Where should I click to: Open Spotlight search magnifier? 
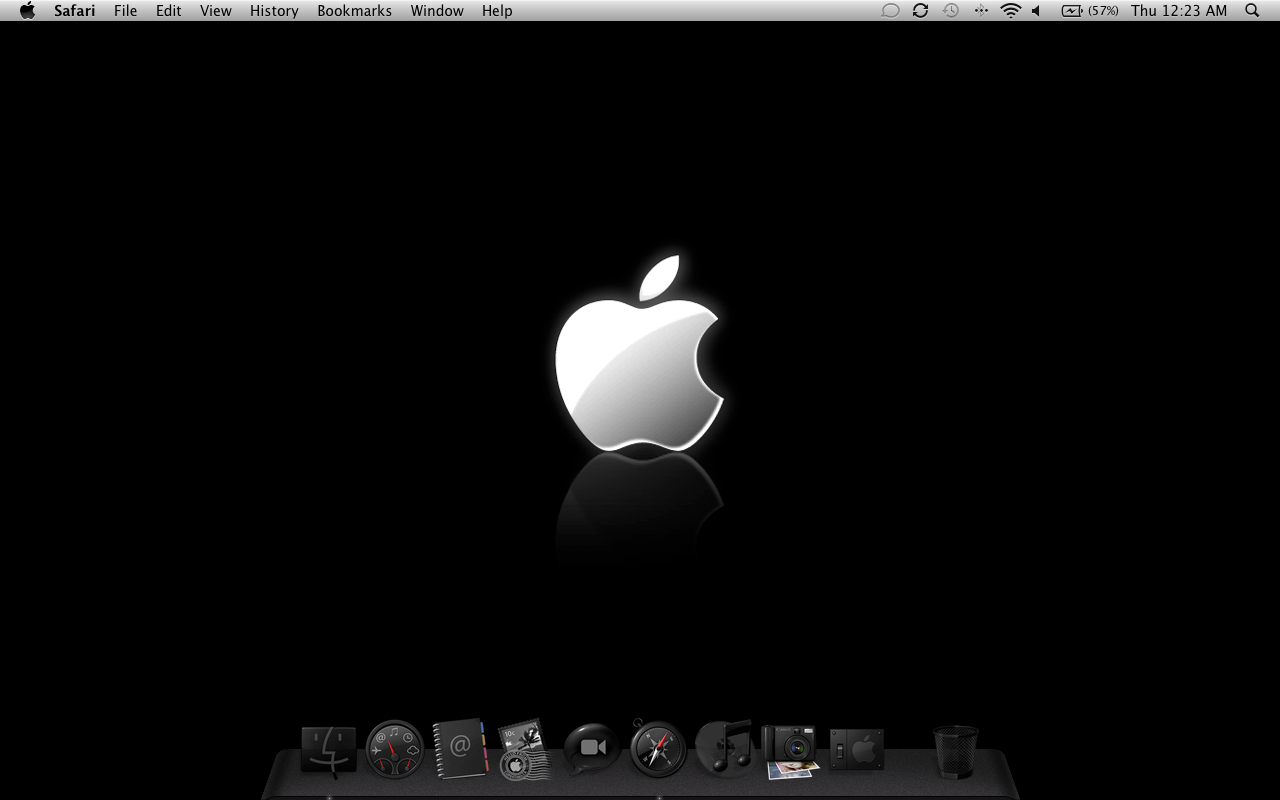(x=1252, y=11)
